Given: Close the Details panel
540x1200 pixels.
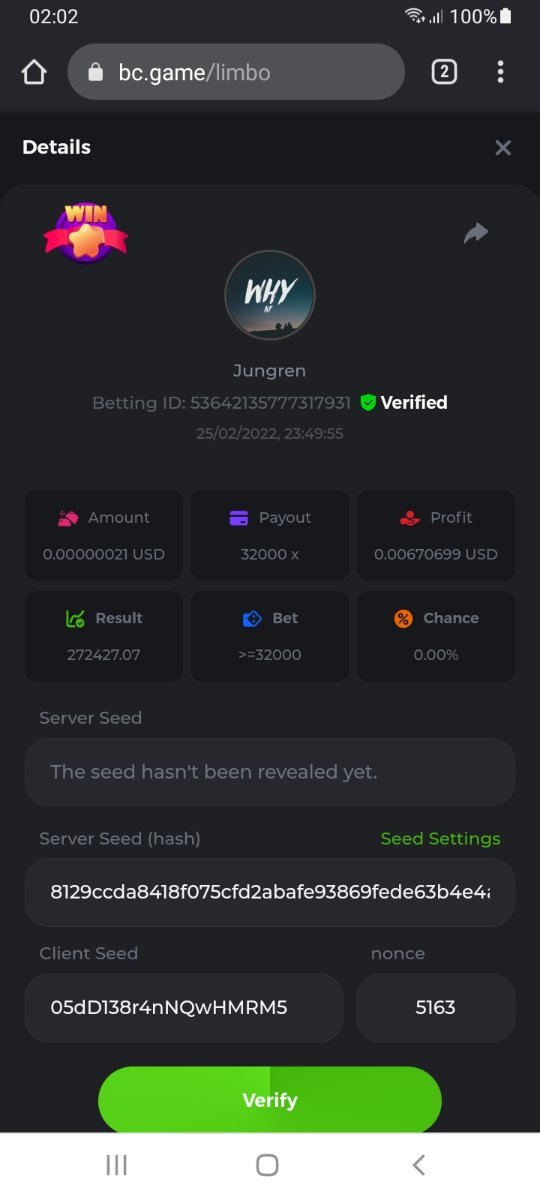Looking at the screenshot, I should [503, 148].
